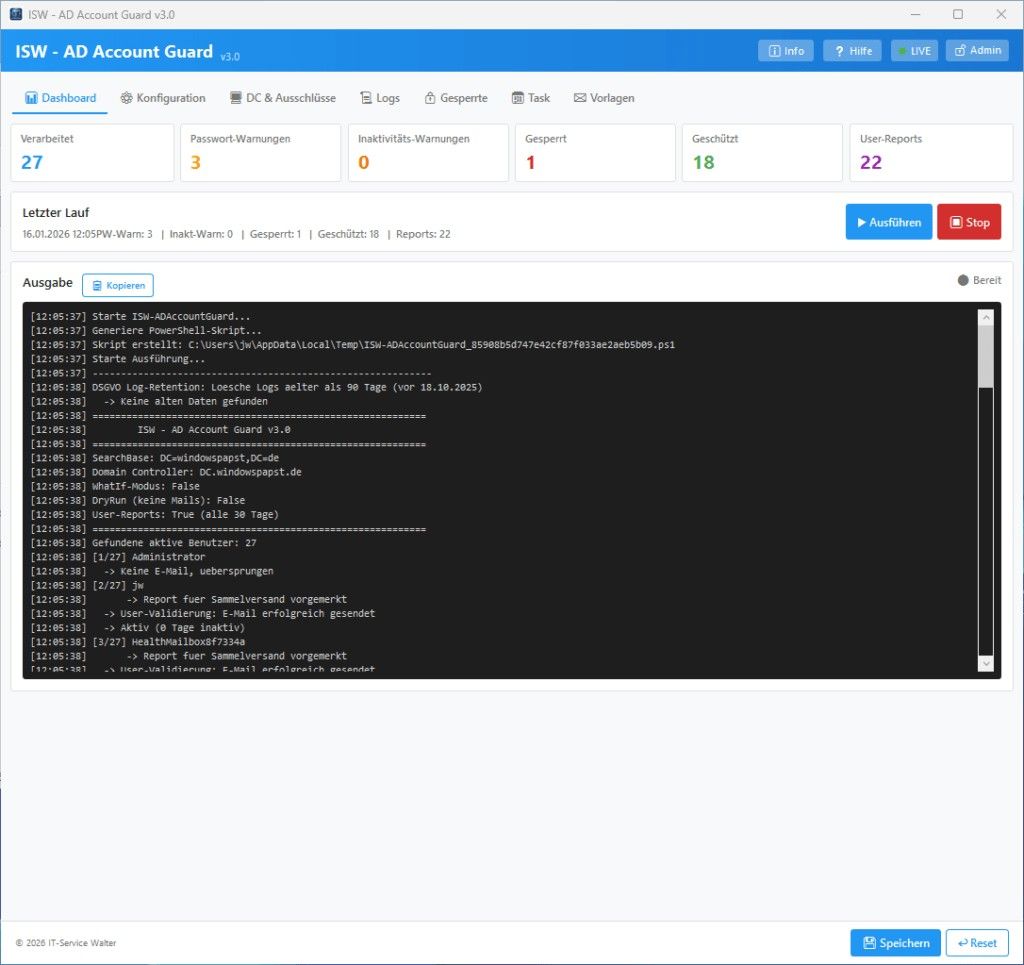1024x965 pixels.
Task: Run the script with Ausführen button
Action: (888, 222)
